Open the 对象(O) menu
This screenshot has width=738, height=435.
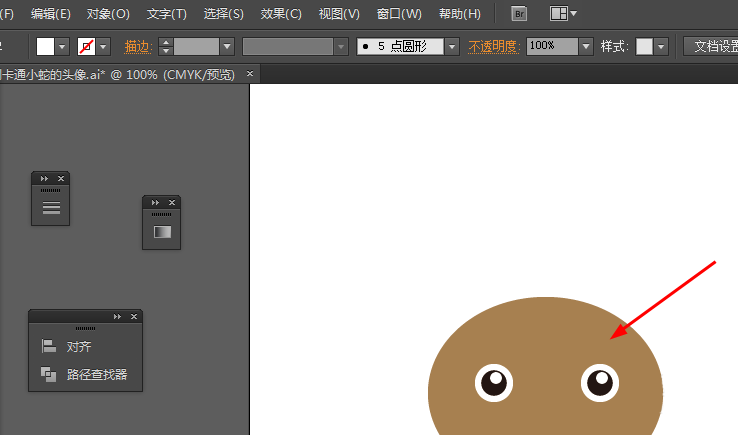pyautogui.click(x=108, y=14)
